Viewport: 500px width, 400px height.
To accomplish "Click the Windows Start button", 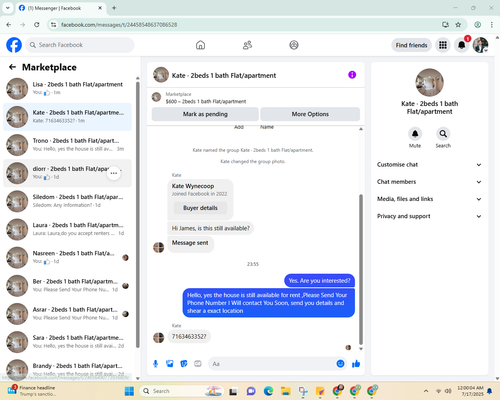I will coord(129,391).
